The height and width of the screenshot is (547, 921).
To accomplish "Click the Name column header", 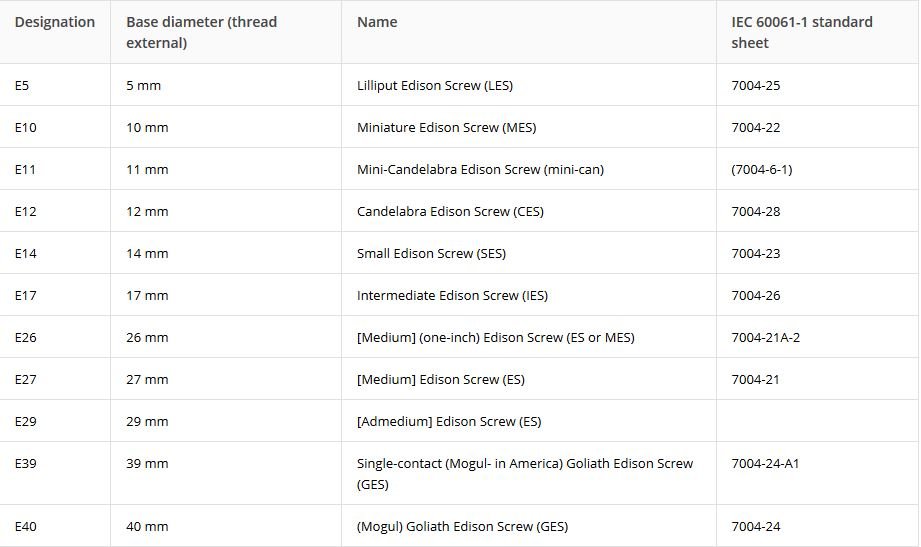I will click(x=377, y=22).
